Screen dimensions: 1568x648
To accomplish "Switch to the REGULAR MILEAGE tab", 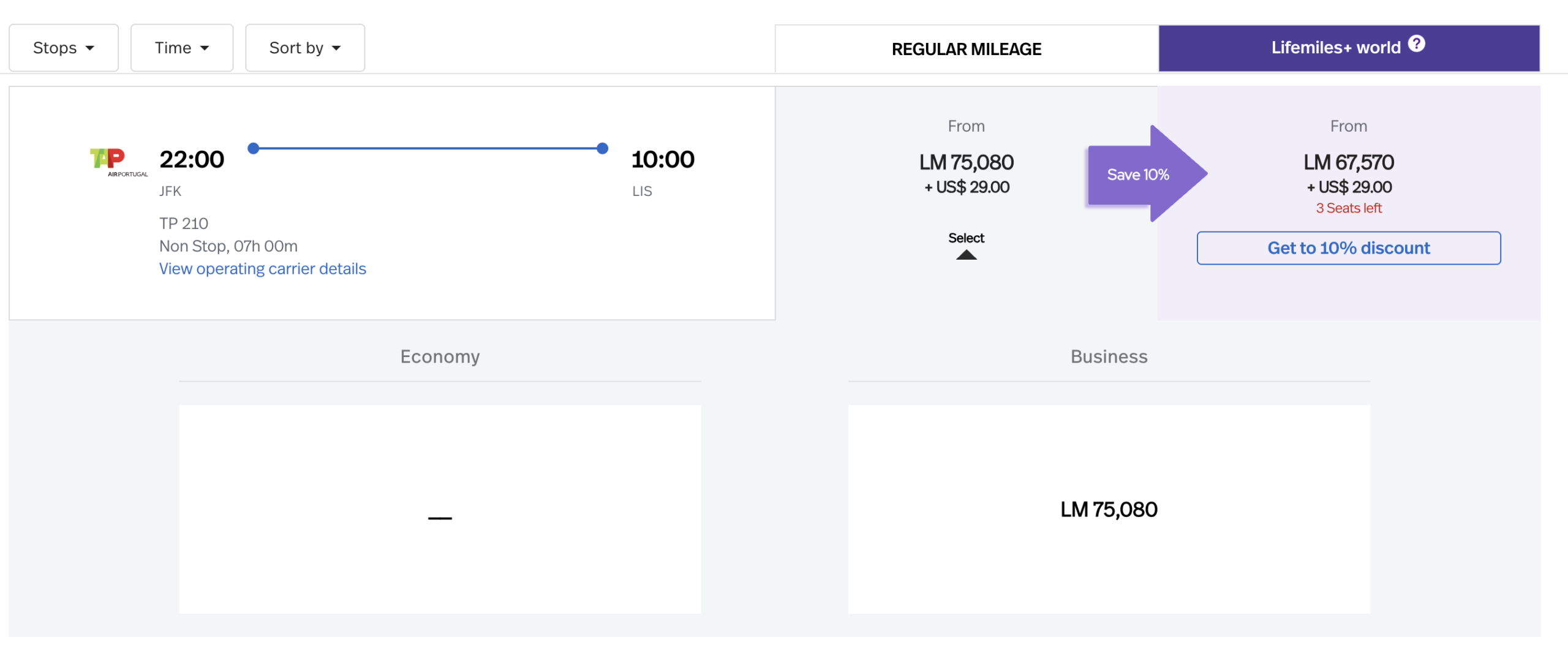I will 967,49.
